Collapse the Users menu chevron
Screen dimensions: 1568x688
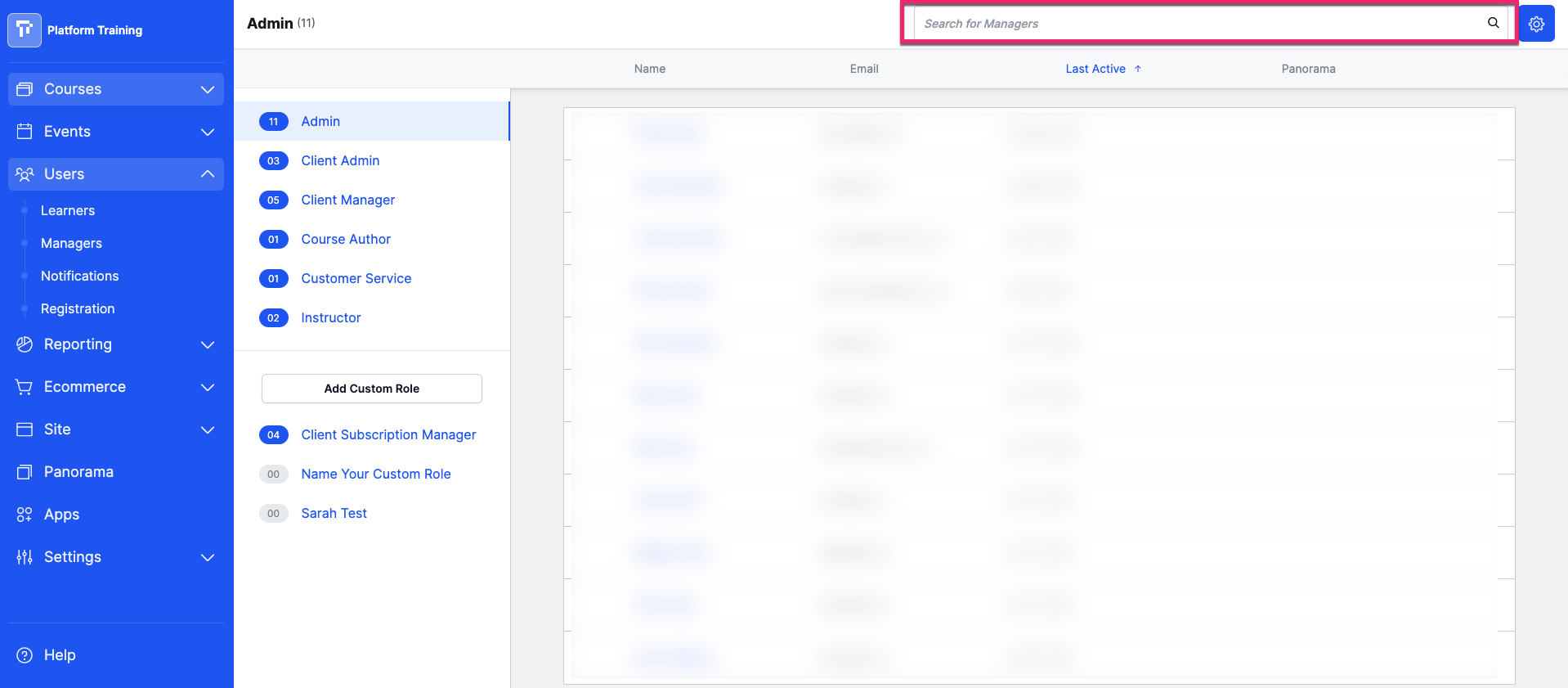click(x=208, y=174)
